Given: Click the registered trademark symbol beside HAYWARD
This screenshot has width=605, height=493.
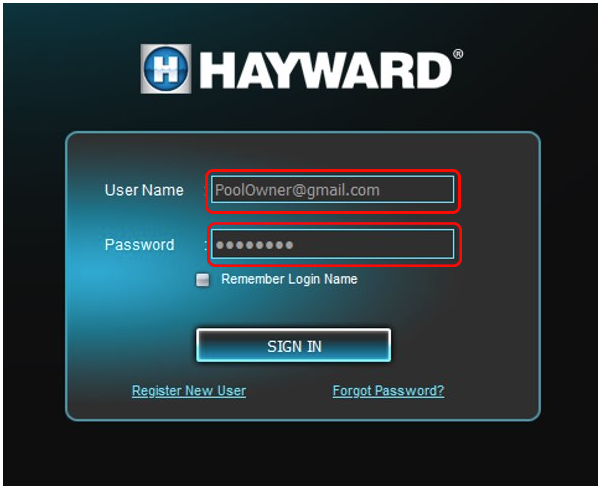Looking at the screenshot, I should tap(458, 54).
